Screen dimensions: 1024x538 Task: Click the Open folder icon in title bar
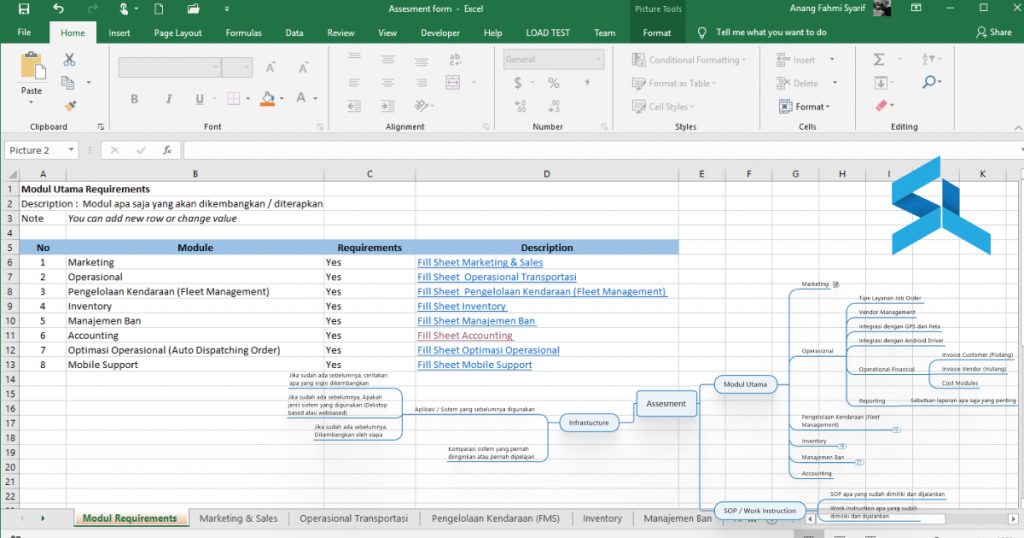(193, 8)
